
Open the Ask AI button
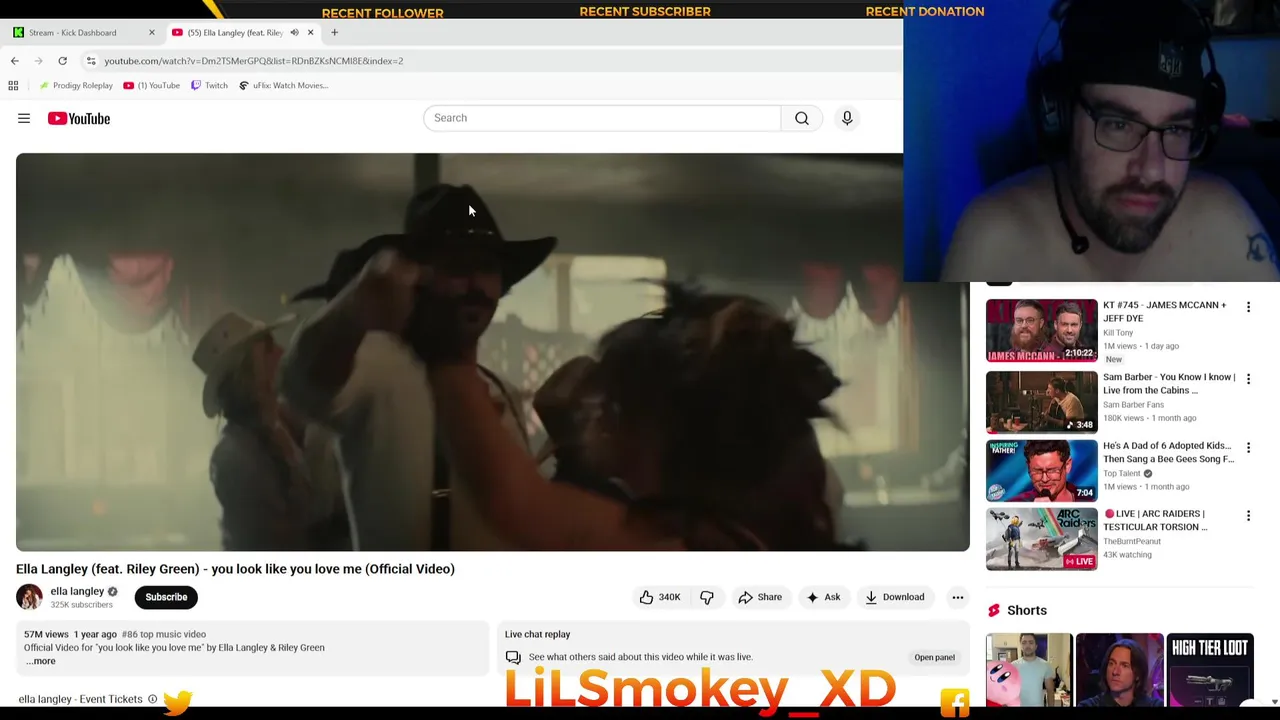pos(823,597)
